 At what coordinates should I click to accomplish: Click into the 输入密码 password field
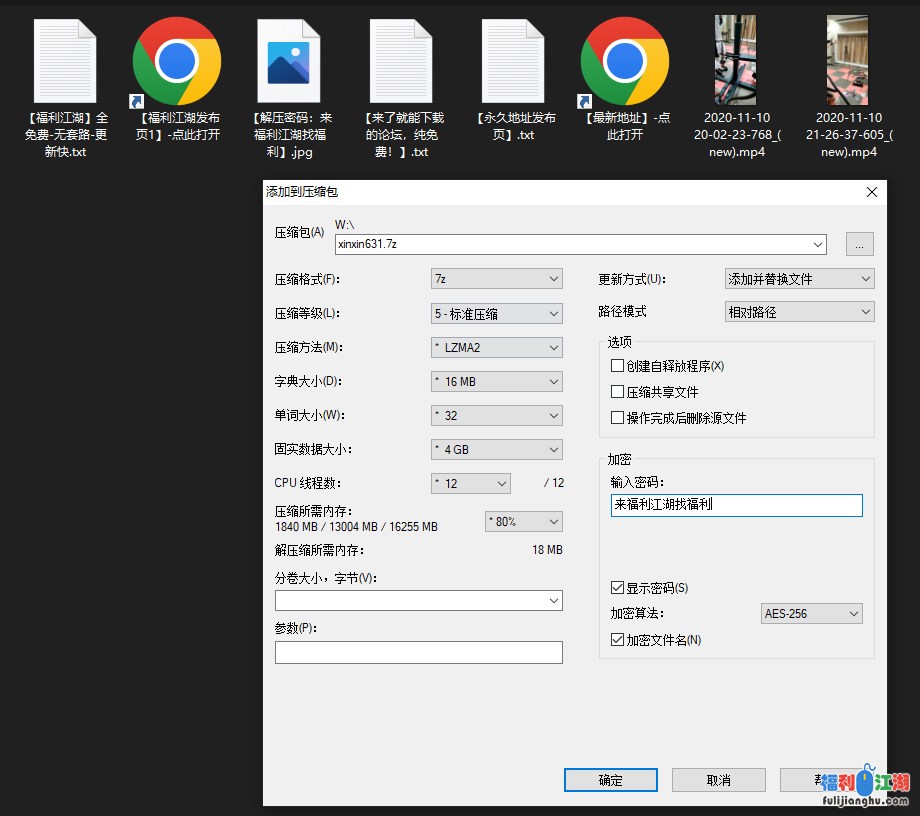[736, 505]
